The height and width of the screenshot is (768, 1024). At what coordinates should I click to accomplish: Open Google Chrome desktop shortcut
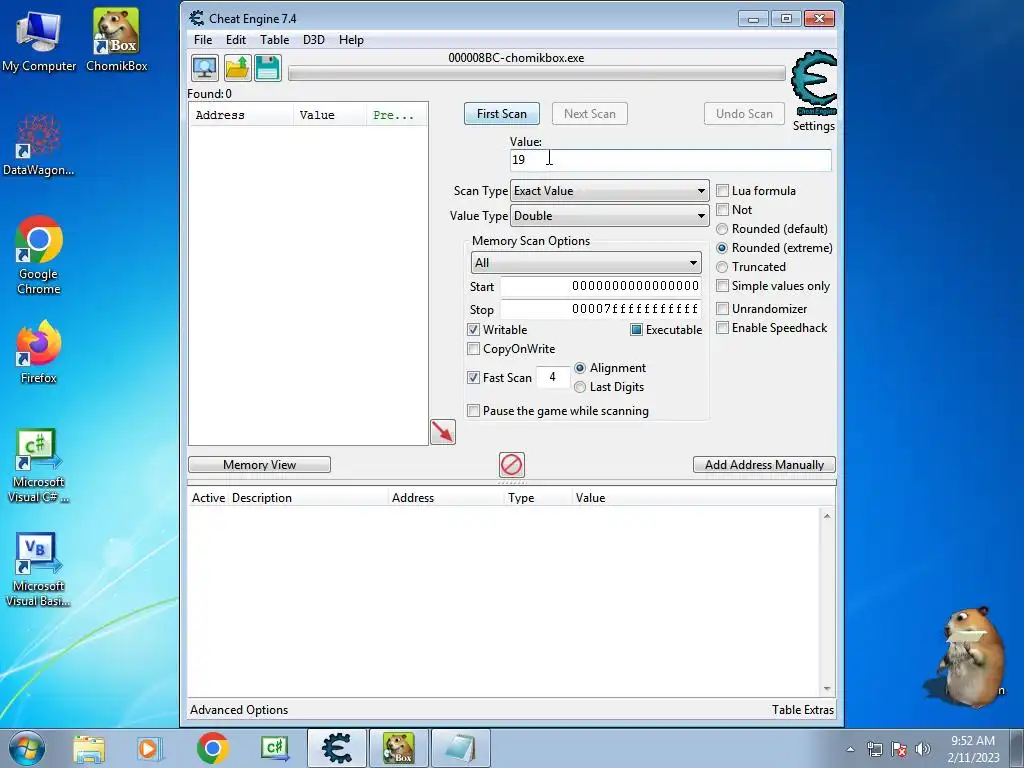click(x=39, y=255)
